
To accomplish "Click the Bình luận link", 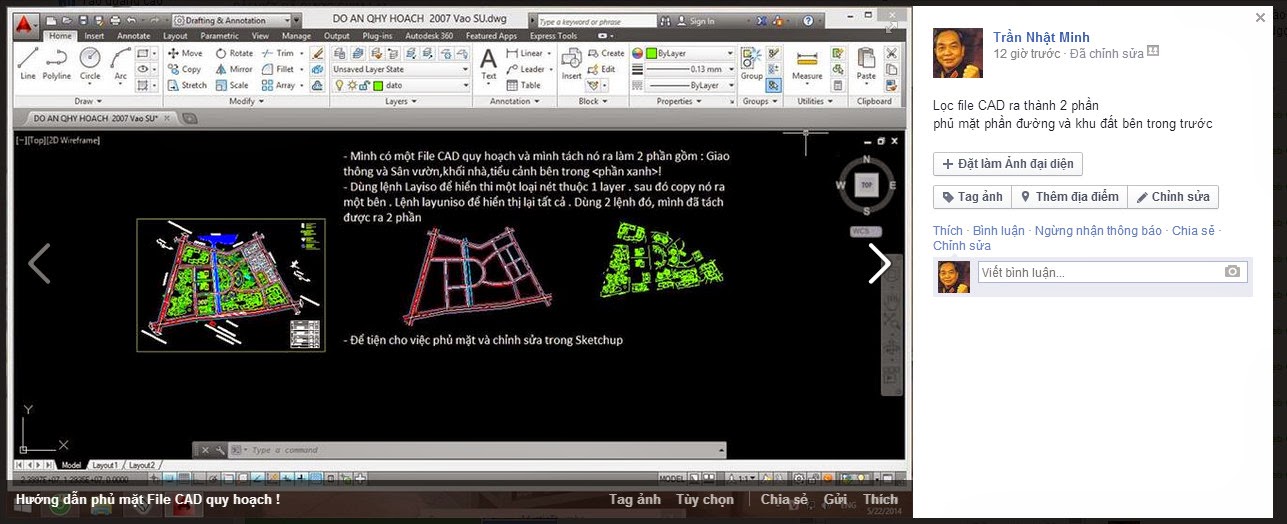I will click(999, 231).
